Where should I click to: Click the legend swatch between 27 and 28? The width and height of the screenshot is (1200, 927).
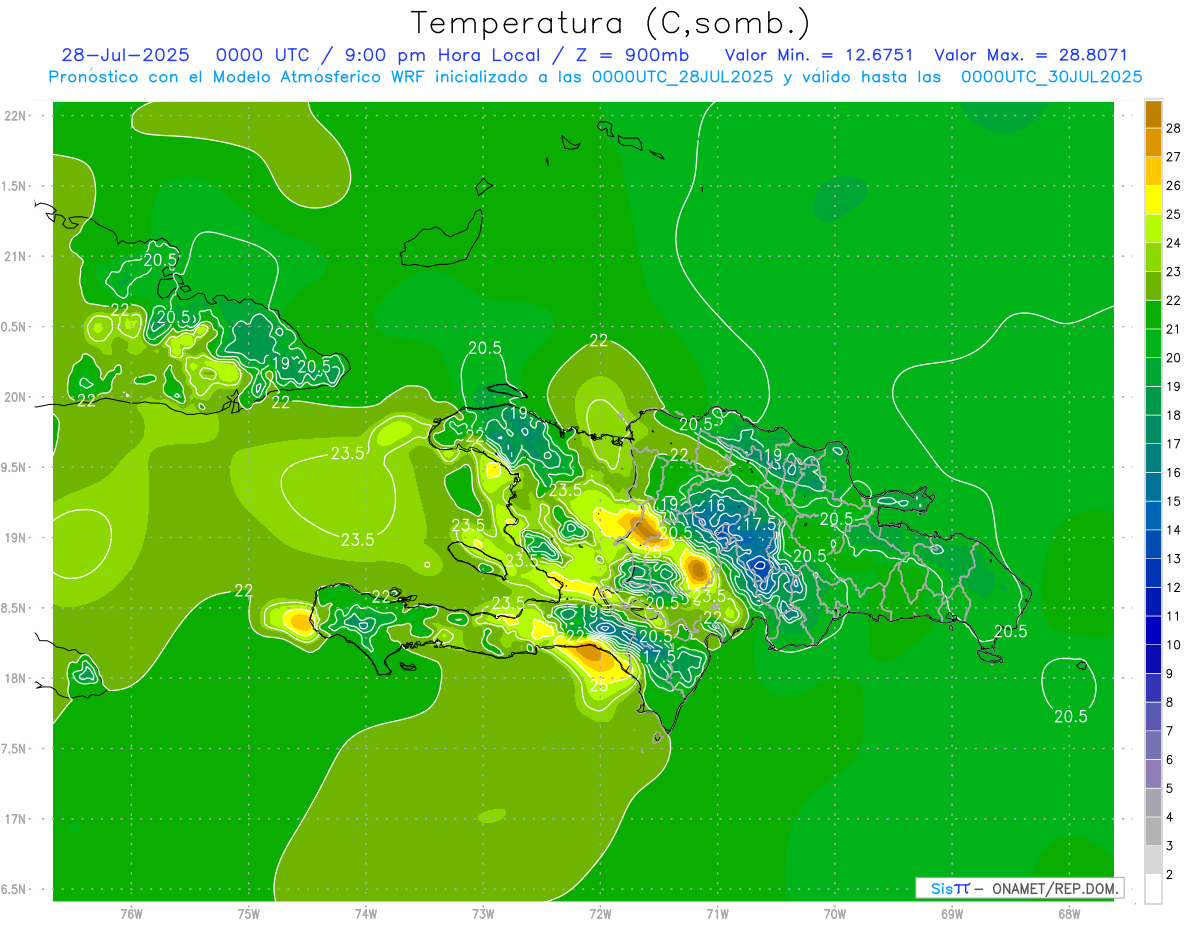(1153, 143)
